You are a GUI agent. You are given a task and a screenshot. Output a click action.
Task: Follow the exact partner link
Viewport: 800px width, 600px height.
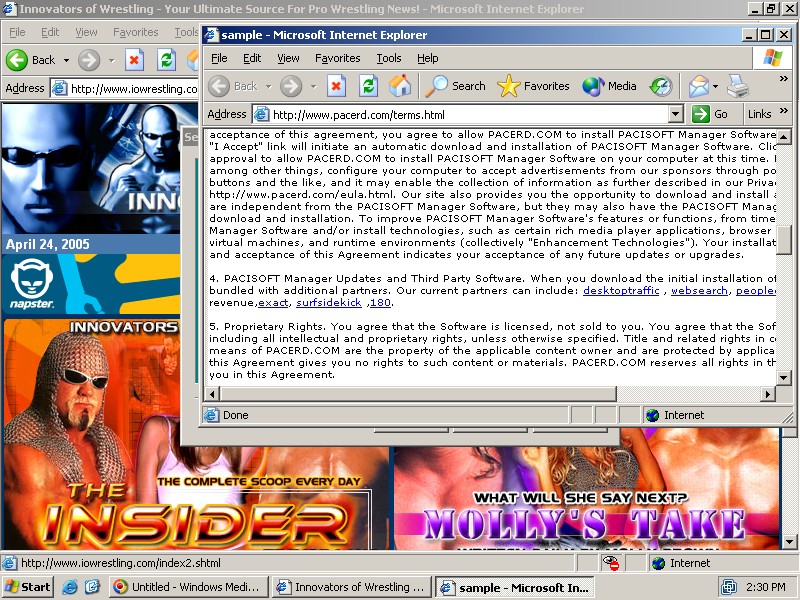point(273,303)
